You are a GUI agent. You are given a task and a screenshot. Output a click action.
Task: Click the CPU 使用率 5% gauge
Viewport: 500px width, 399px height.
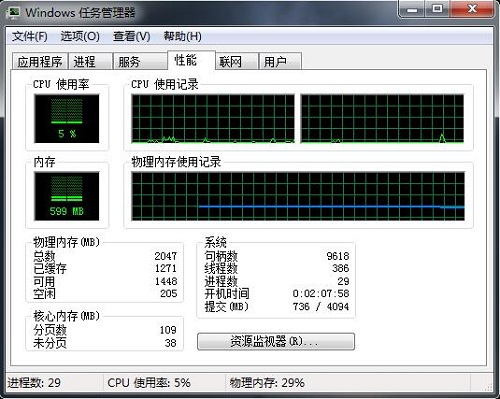click(67, 118)
